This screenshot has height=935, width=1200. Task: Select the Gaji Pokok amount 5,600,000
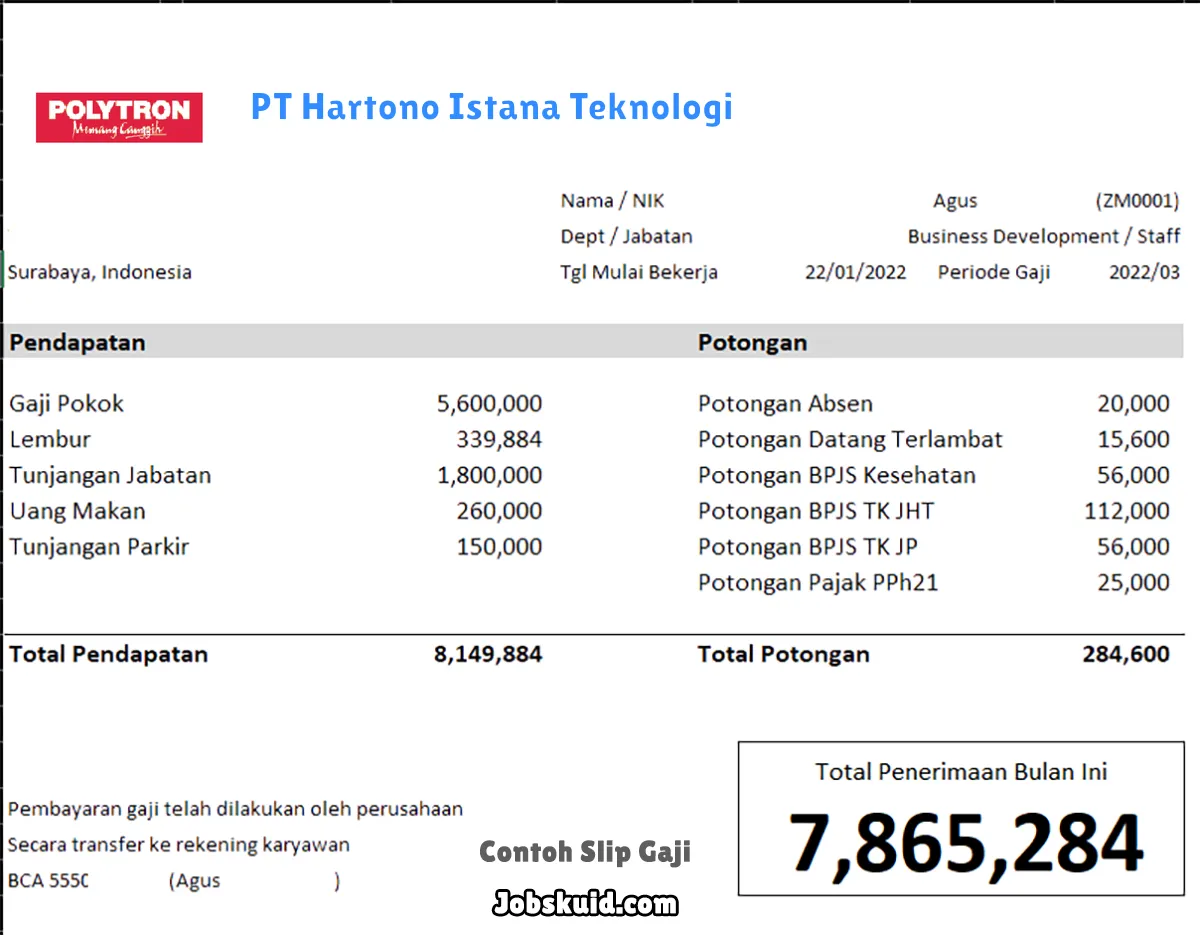(x=489, y=404)
